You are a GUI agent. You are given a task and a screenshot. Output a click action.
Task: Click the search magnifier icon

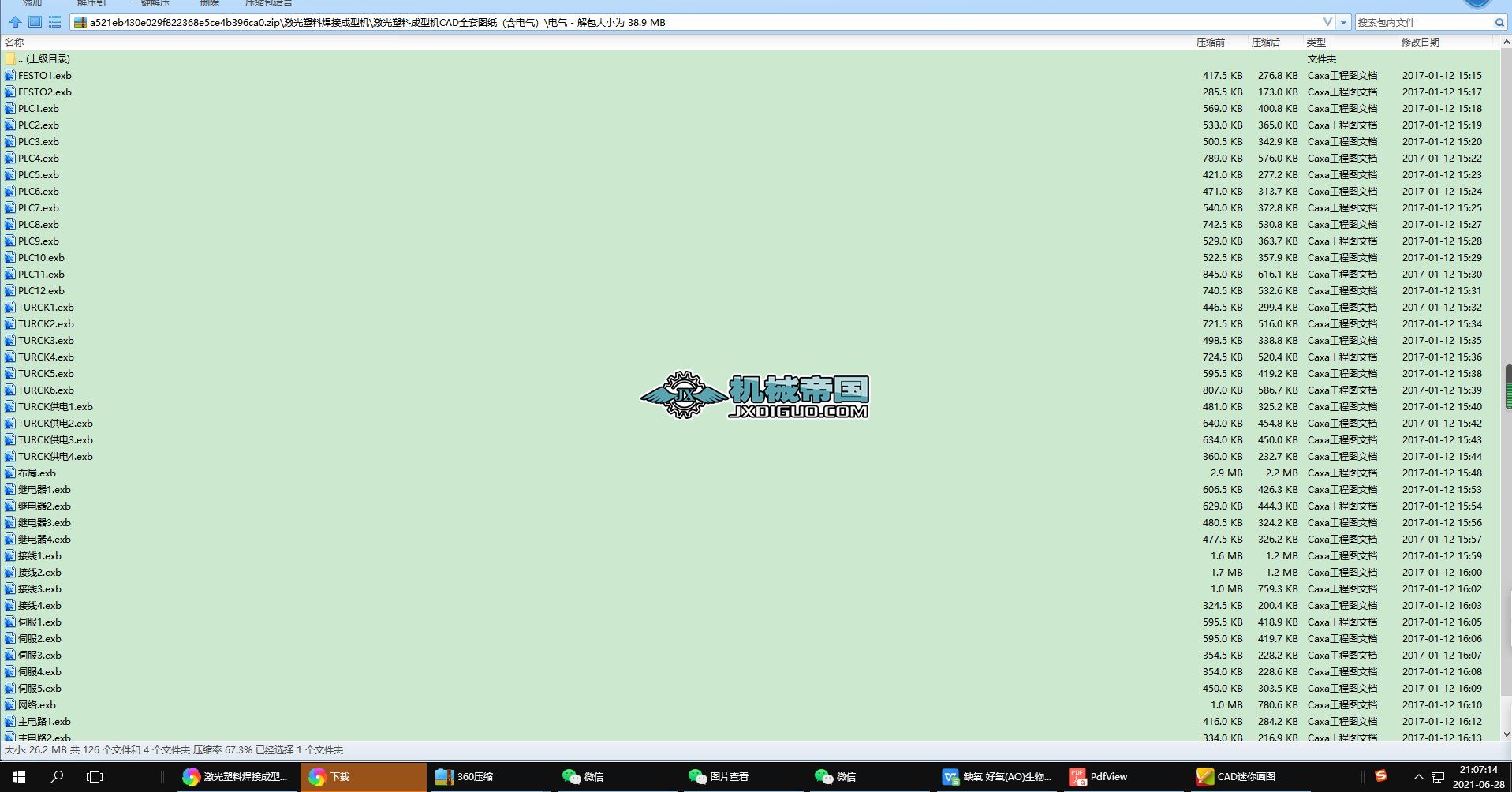[x=1499, y=23]
